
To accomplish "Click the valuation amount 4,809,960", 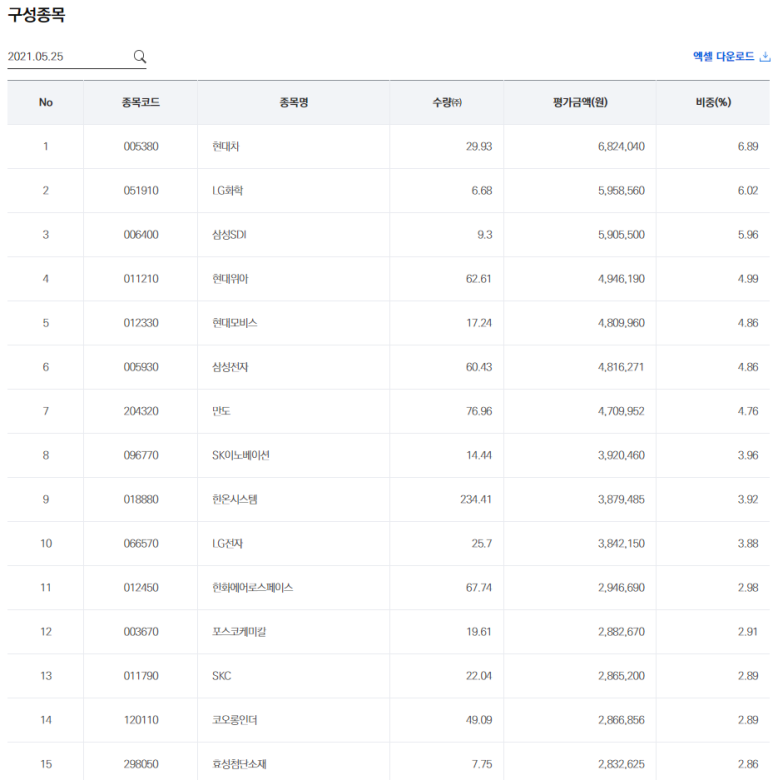I will (x=621, y=323).
